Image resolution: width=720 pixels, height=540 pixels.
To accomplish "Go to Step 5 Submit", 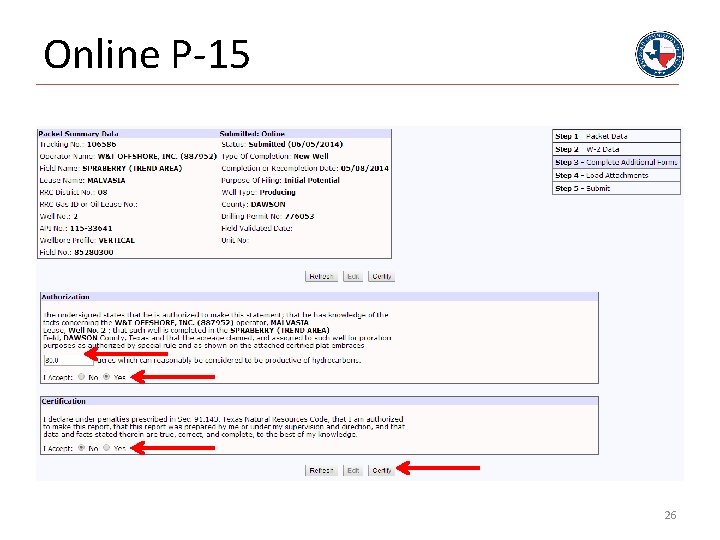I will pos(616,188).
